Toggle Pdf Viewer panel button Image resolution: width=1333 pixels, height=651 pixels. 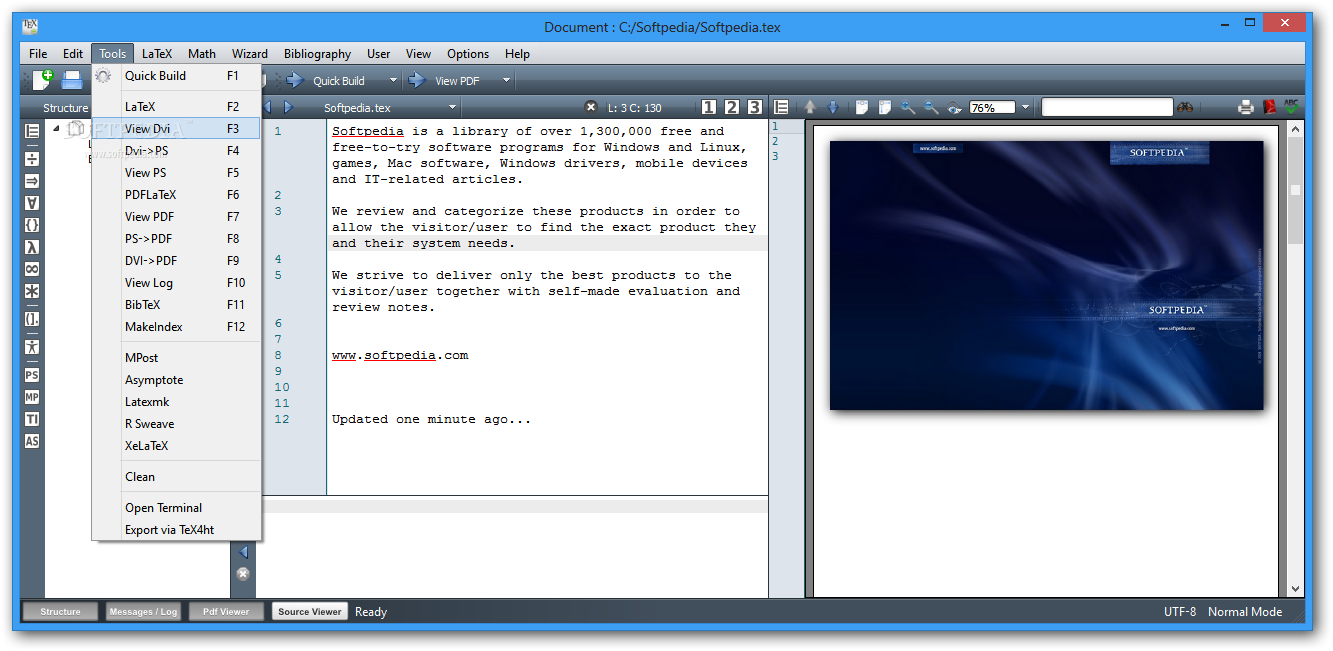[x=226, y=611]
